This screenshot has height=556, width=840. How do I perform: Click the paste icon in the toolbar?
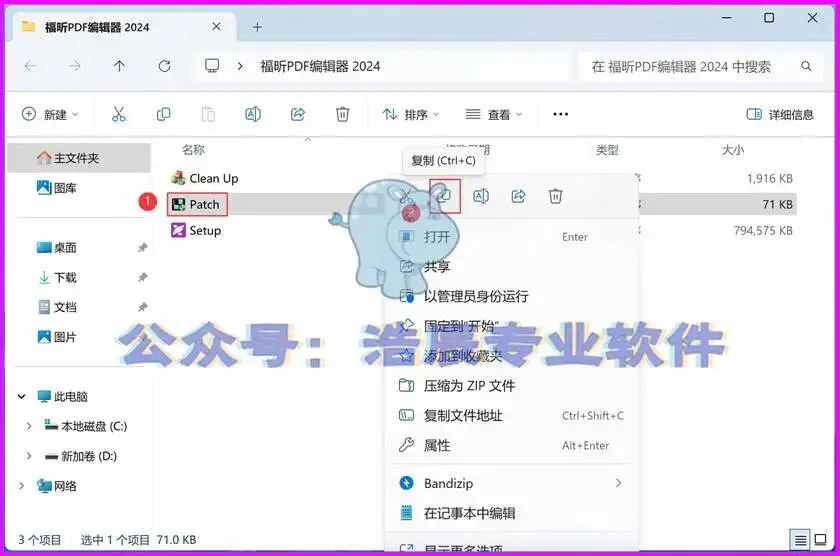click(x=208, y=114)
